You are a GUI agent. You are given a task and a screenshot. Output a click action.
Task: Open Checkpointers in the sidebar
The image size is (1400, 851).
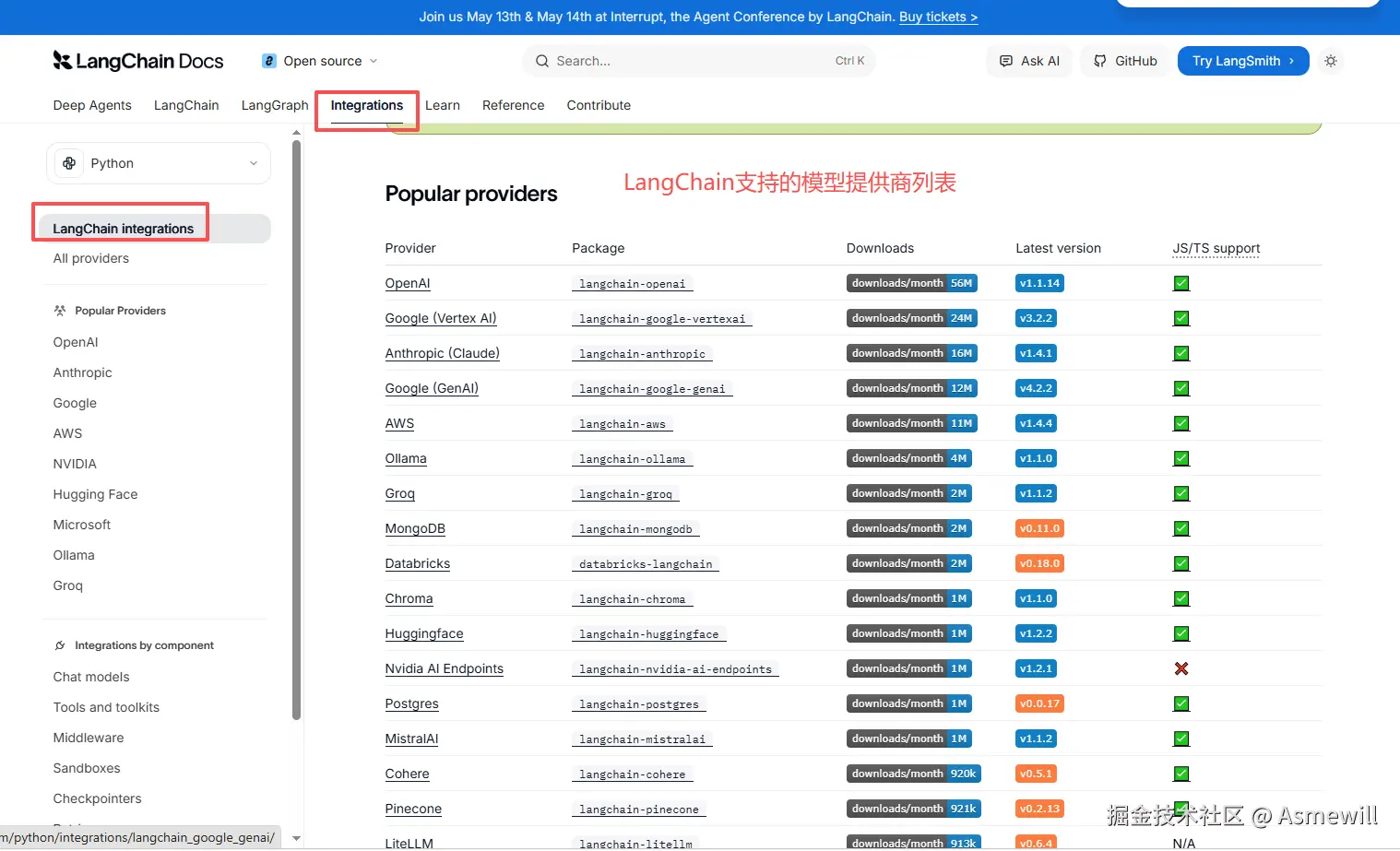(97, 798)
